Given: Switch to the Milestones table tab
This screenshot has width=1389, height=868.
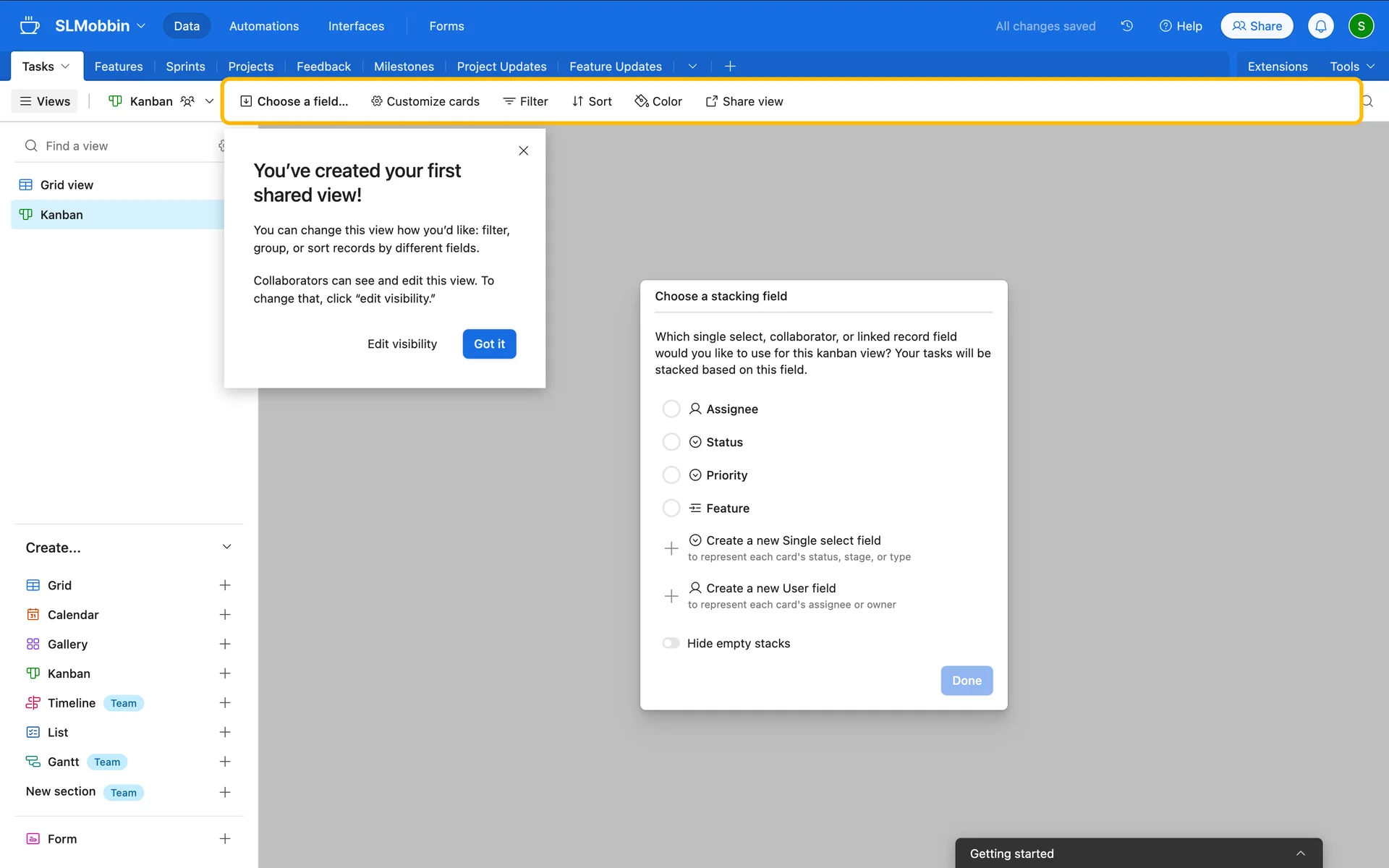Looking at the screenshot, I should [404, 67].
